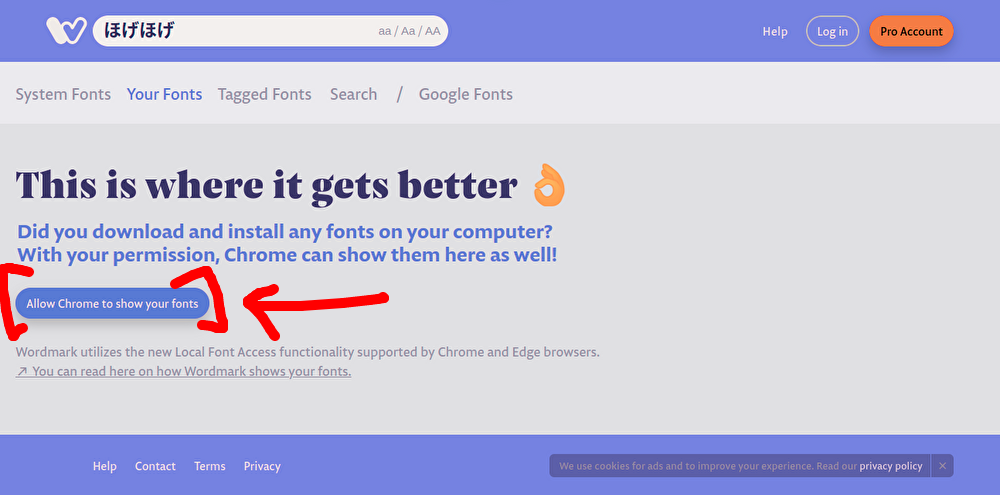Set preview text to lowercase aa
Image resolution: width=1000 pixels, height=495 pixels.
[385, 31]
